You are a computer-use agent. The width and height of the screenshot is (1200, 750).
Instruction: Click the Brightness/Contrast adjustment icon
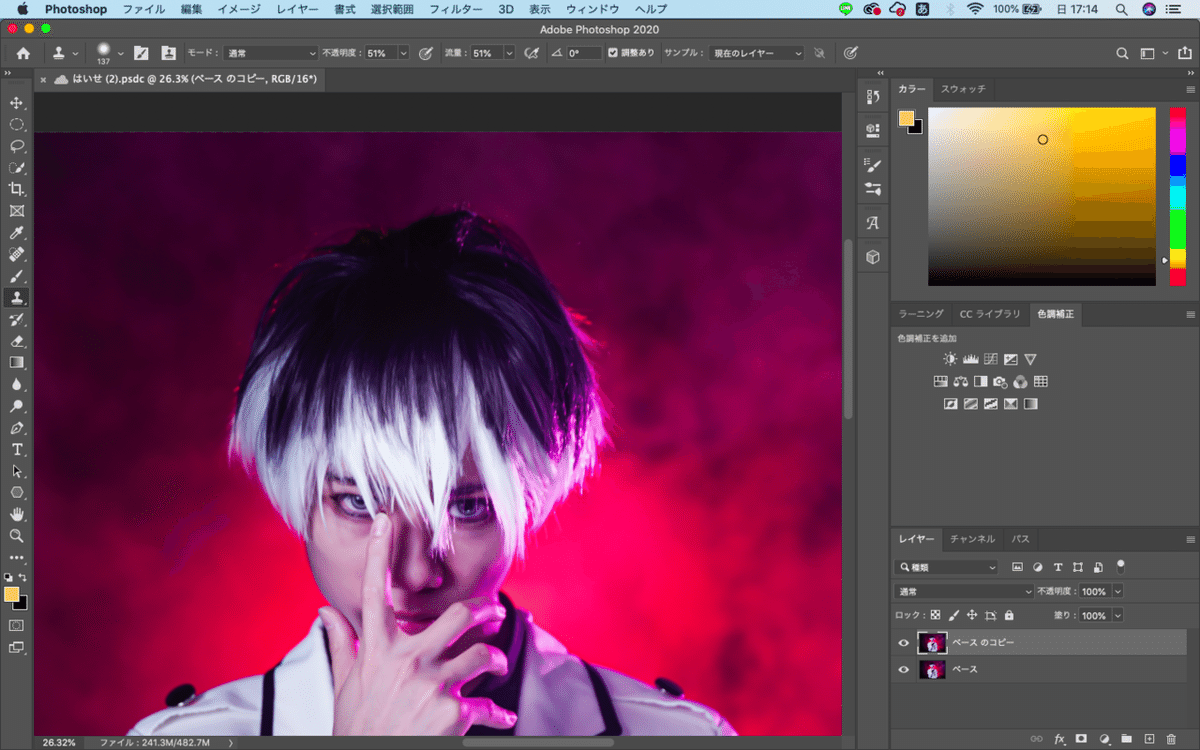[950, 359]
